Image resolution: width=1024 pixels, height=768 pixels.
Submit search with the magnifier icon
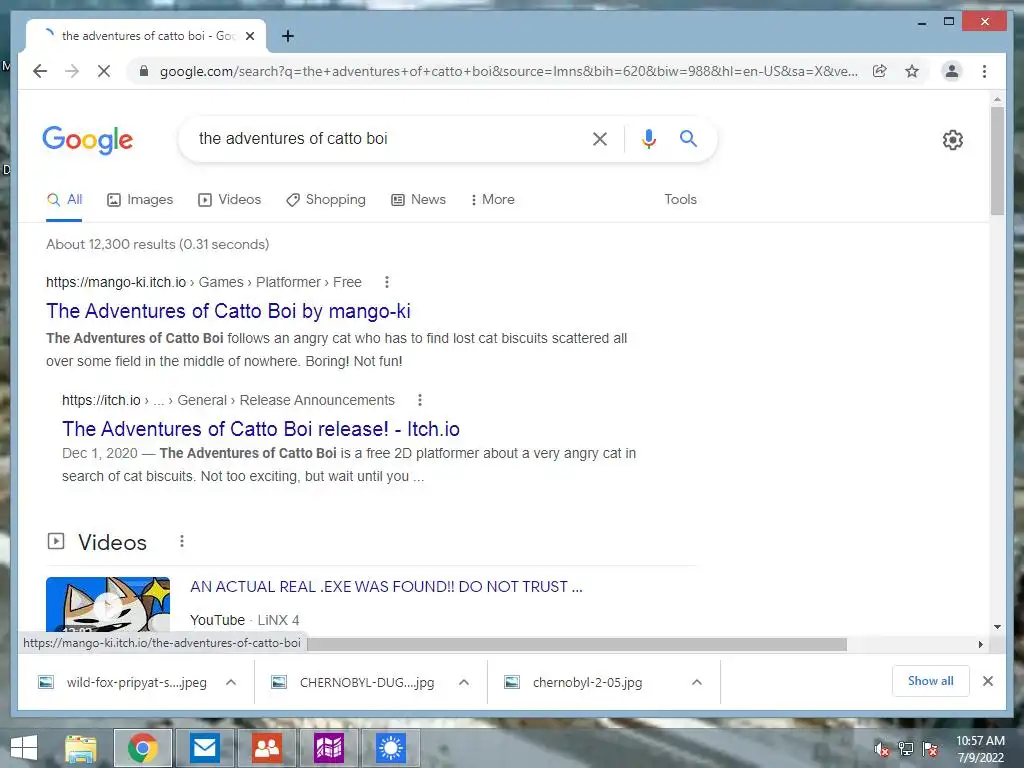(688, 138)
